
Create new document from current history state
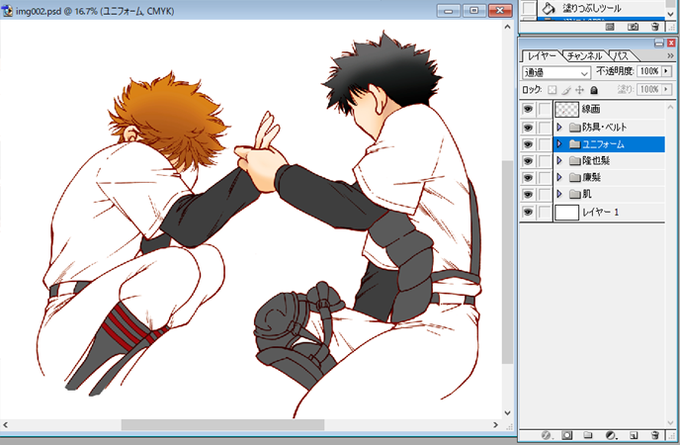pyautogui.click(x=610, y=27)
